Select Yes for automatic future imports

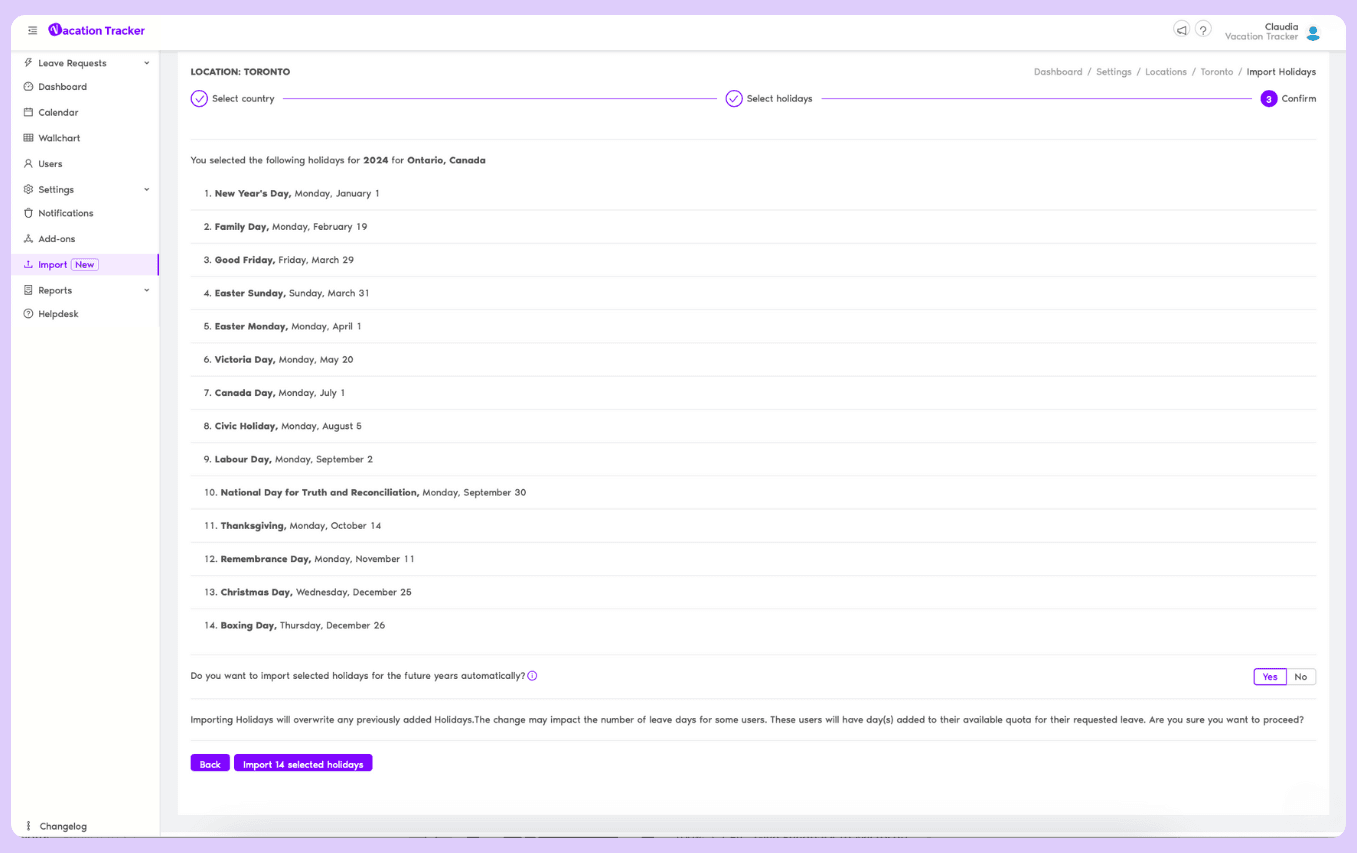(x=1270, y=677)
